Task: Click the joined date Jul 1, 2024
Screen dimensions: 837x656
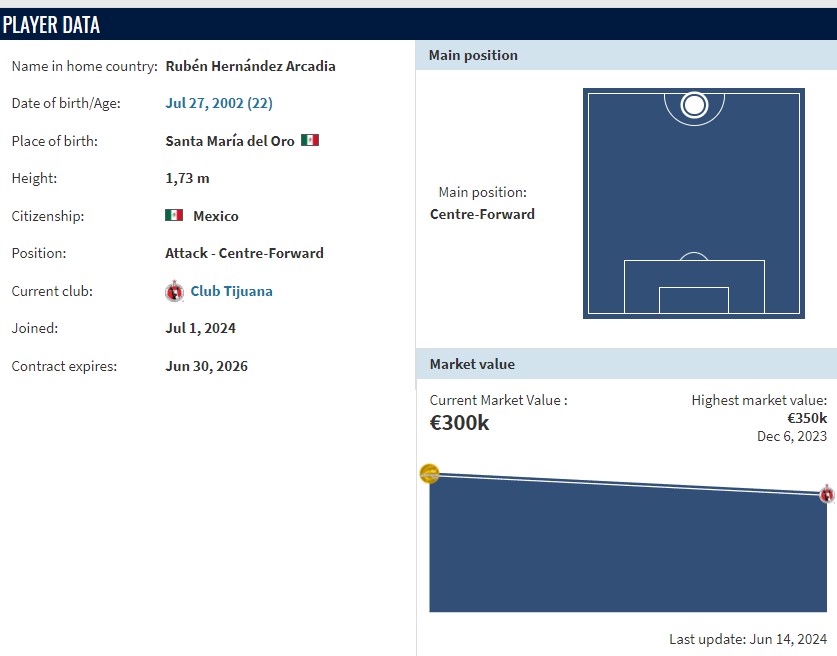Action: (200, 328)
